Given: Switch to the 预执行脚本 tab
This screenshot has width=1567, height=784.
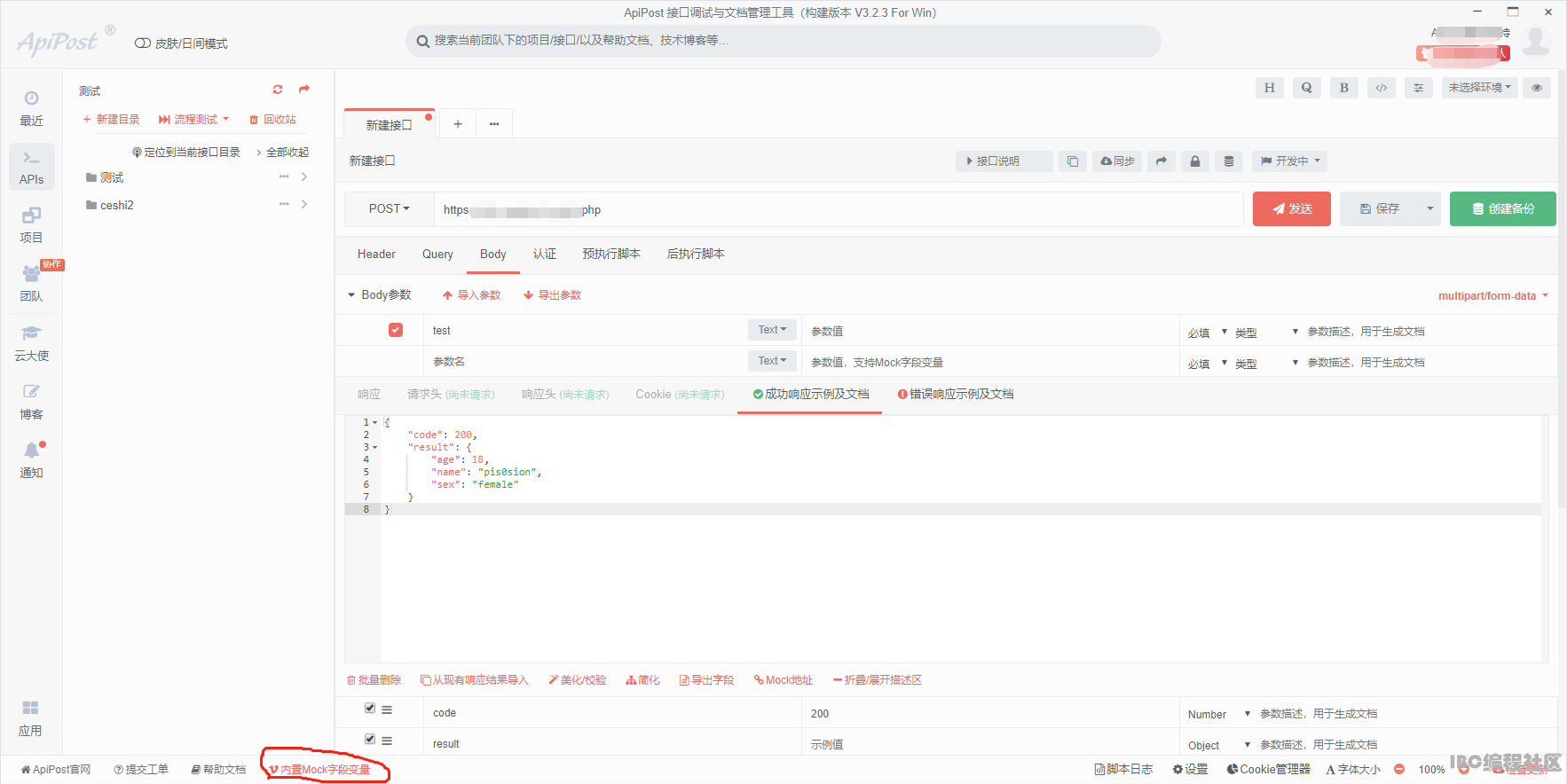Looking at the screenshot, I should (x=611, y=254).
